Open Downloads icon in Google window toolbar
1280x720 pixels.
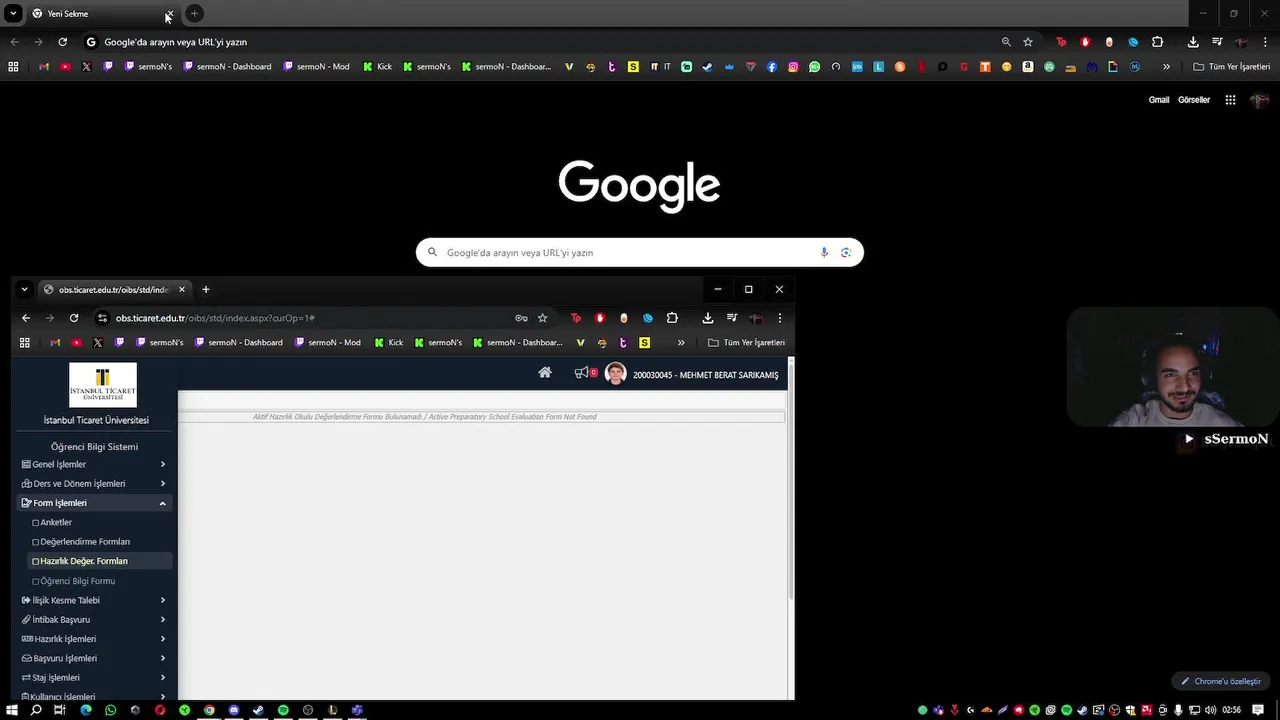click(1193, 42)
